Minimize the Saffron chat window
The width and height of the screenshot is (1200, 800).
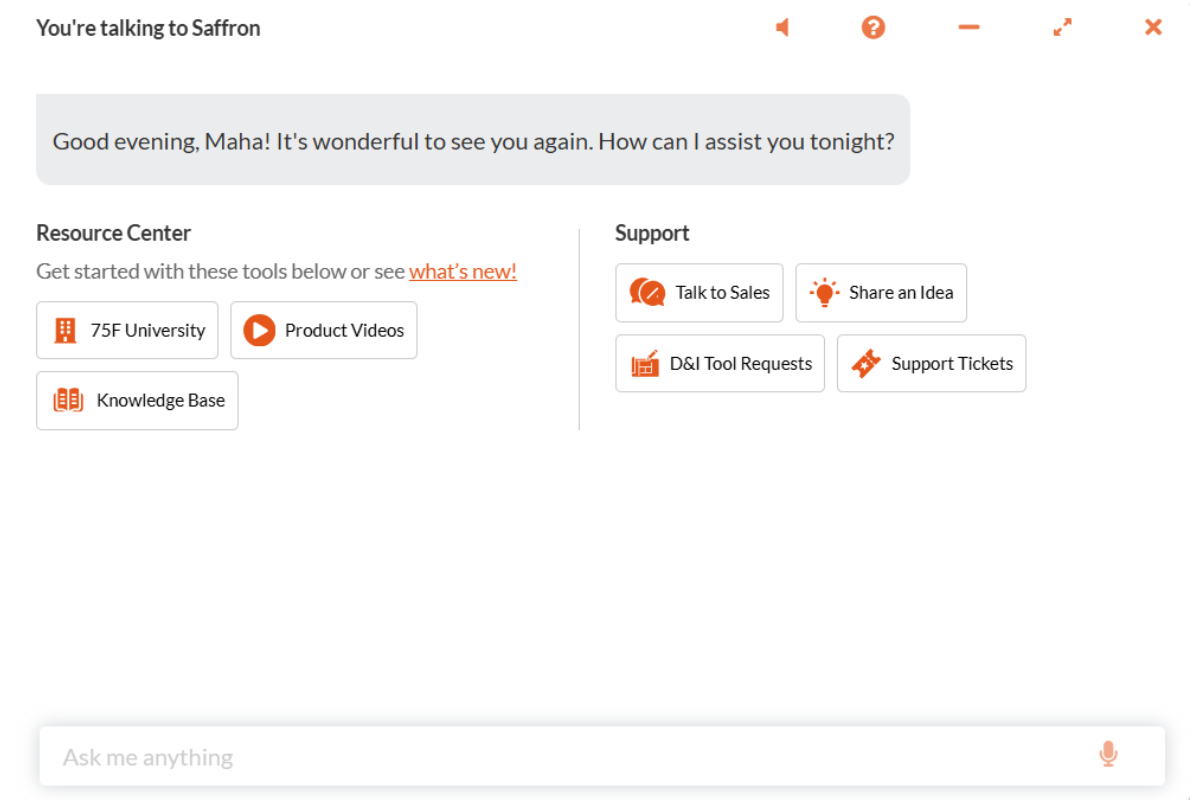(968, 27)
